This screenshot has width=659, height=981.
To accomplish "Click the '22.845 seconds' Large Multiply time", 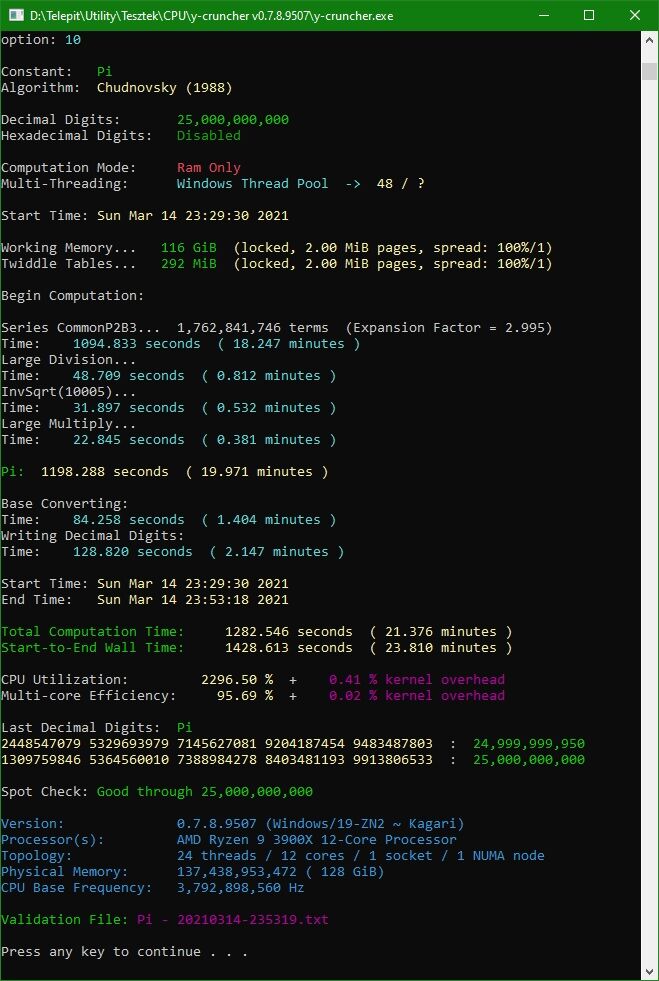I will [128, 440].
